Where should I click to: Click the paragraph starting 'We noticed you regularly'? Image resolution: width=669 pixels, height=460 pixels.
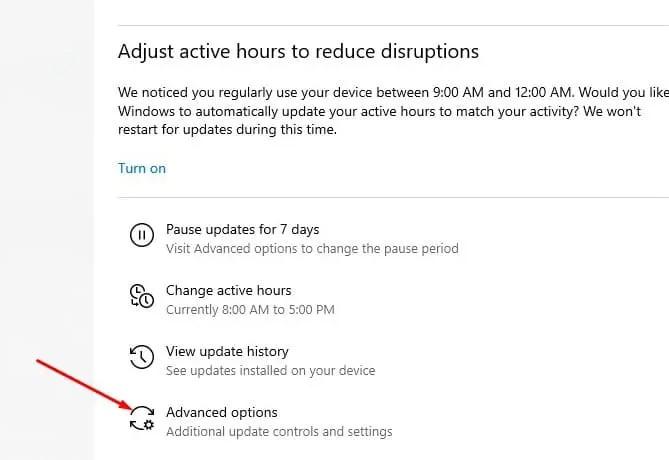[x=393, y=111]
